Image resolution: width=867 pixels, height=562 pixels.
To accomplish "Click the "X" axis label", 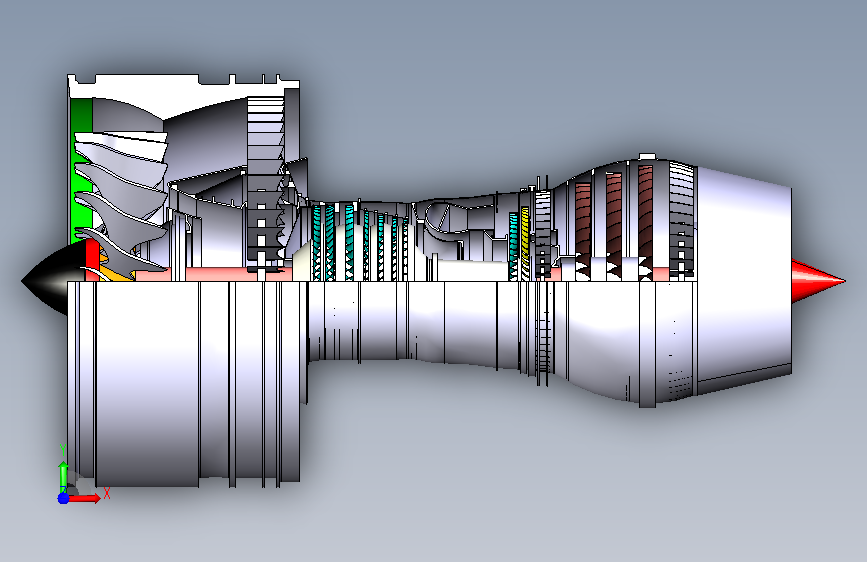I will point(107,493).
